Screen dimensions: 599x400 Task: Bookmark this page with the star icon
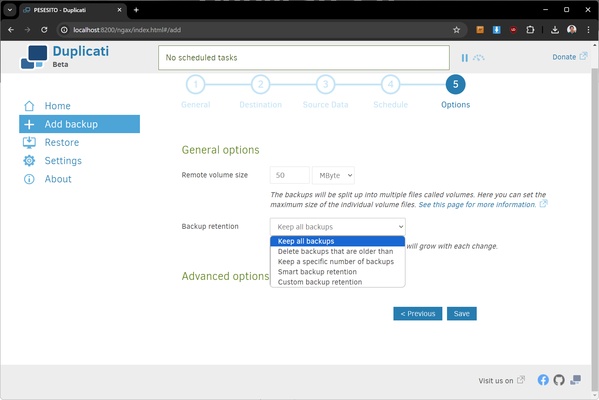pos(456,30)
